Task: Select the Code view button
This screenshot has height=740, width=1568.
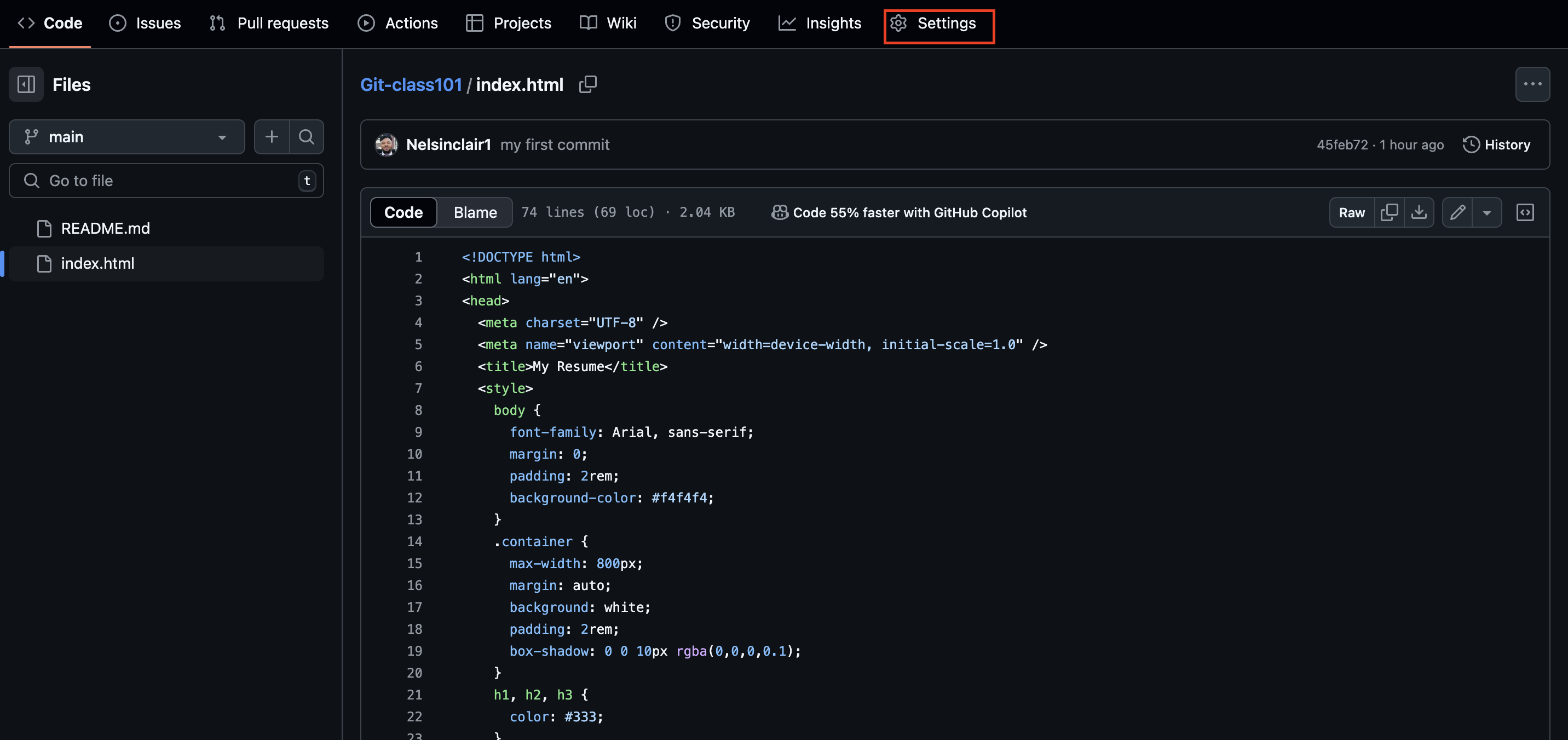Action: click(403, 212)
